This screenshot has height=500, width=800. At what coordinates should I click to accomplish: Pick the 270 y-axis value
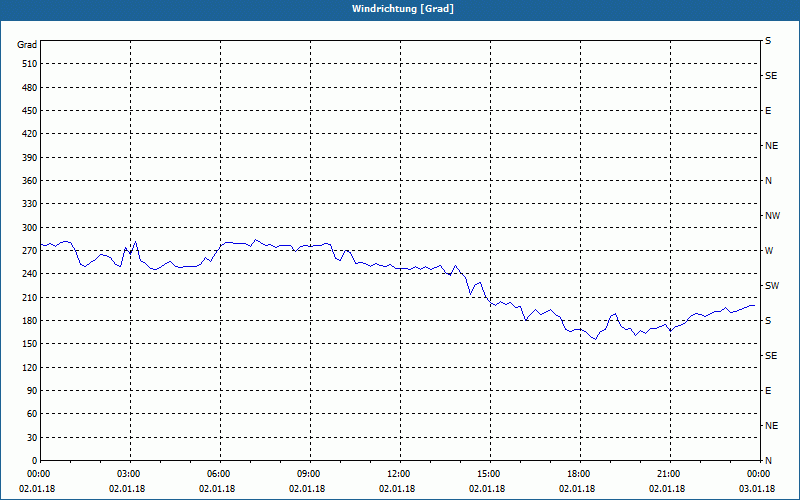tap(30, 251)
